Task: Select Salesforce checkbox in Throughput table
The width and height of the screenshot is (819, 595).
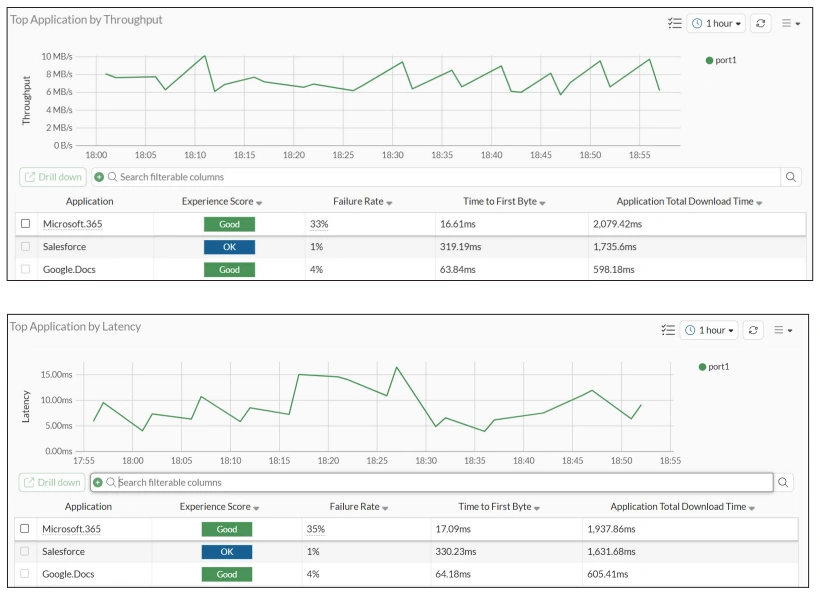Action: [x=26, y=247]
